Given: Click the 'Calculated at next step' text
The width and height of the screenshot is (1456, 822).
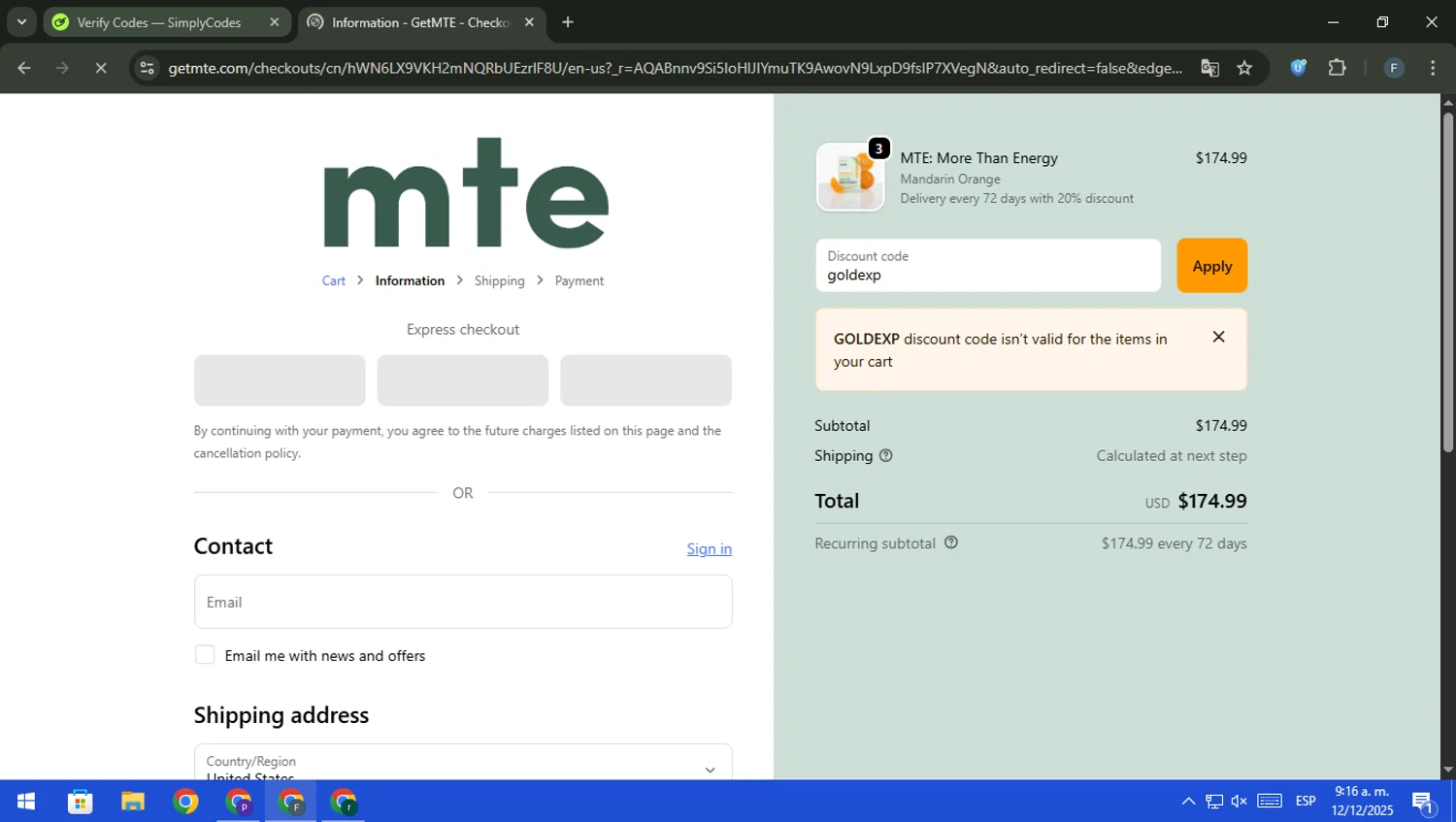Looking at the screenshot, I should coord(1171,455).
